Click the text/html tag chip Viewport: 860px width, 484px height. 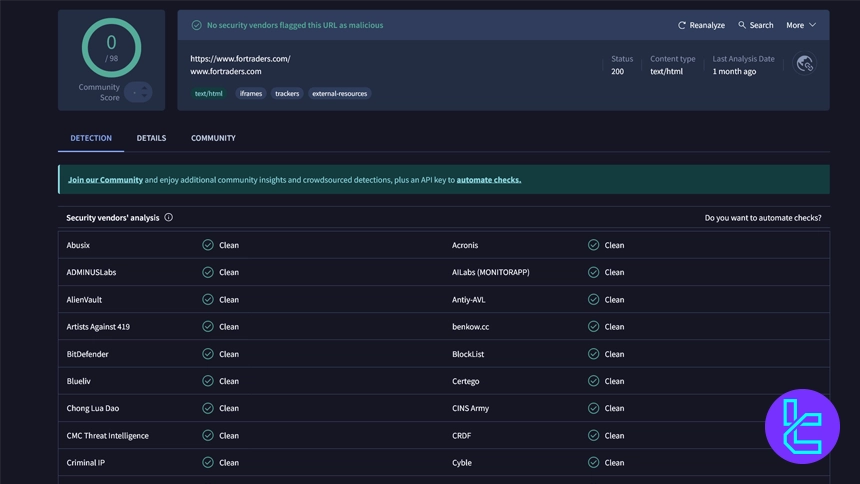tap(208, 94)
